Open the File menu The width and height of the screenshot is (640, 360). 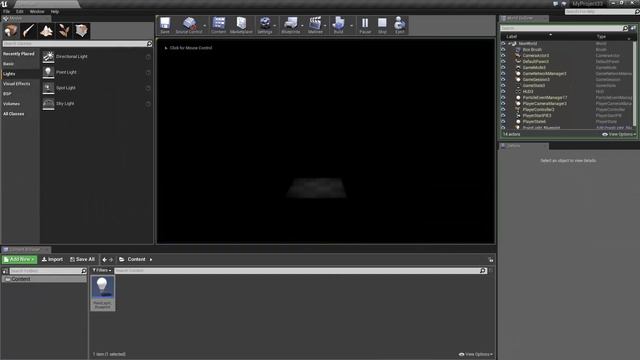tap(7, 12)
